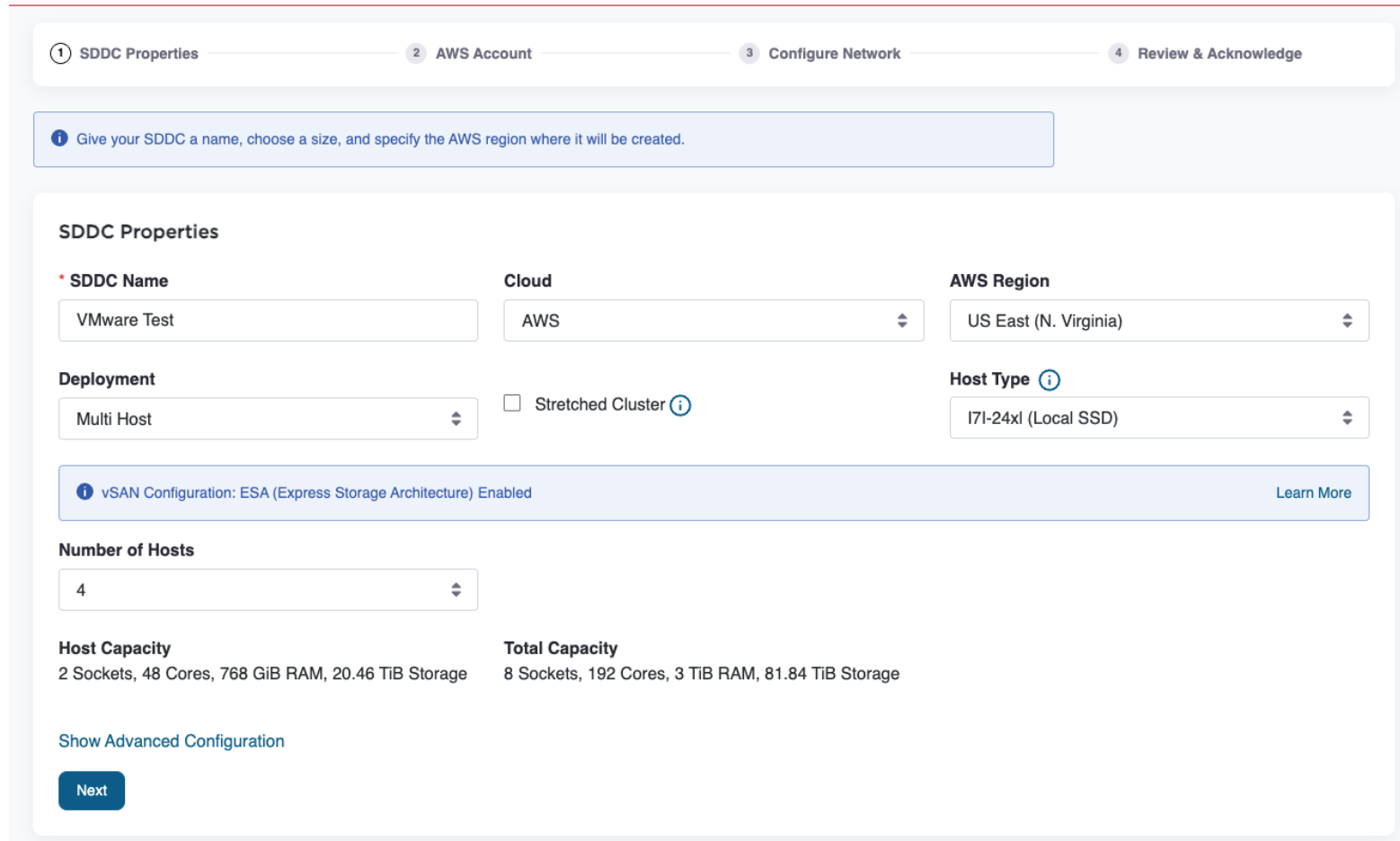1400x841 pixels.
Task: Enable the Stretched Cluster checkbox
Action: click(x=512, y=403)
